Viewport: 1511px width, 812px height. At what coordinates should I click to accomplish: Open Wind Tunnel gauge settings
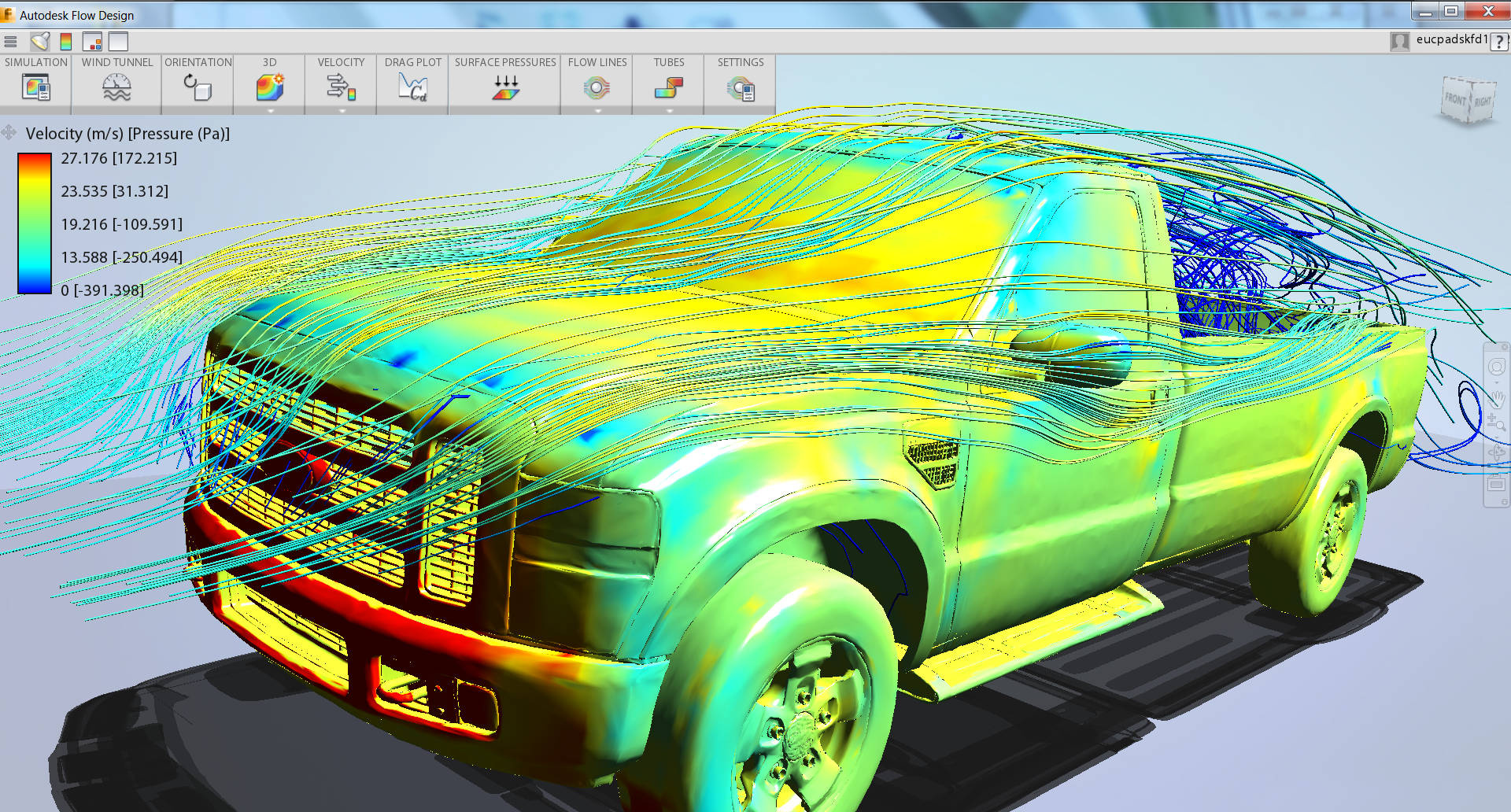116,87
